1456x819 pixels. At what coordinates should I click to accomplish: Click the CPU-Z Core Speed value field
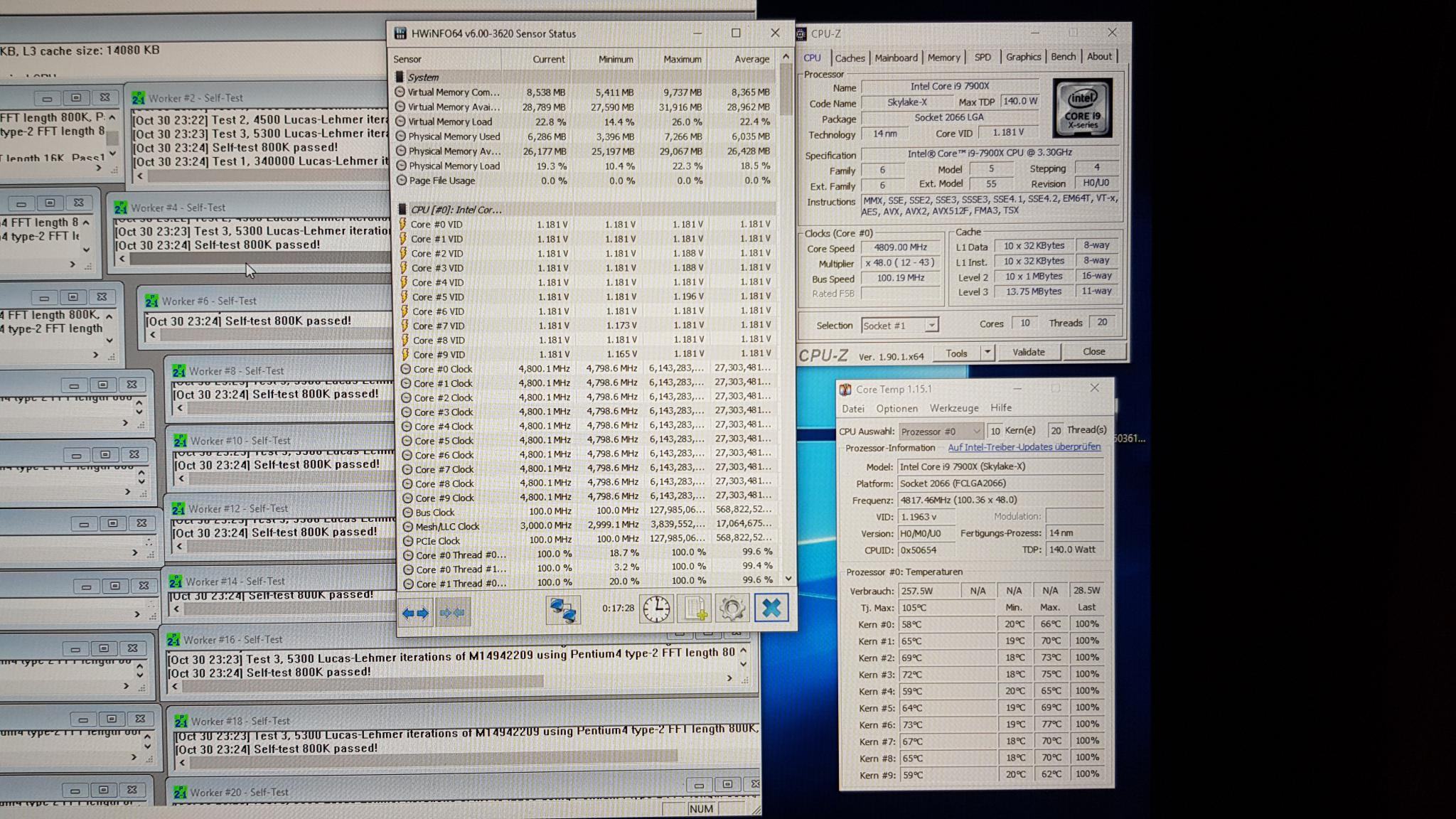pyautogui.click(x=900, y=247)
